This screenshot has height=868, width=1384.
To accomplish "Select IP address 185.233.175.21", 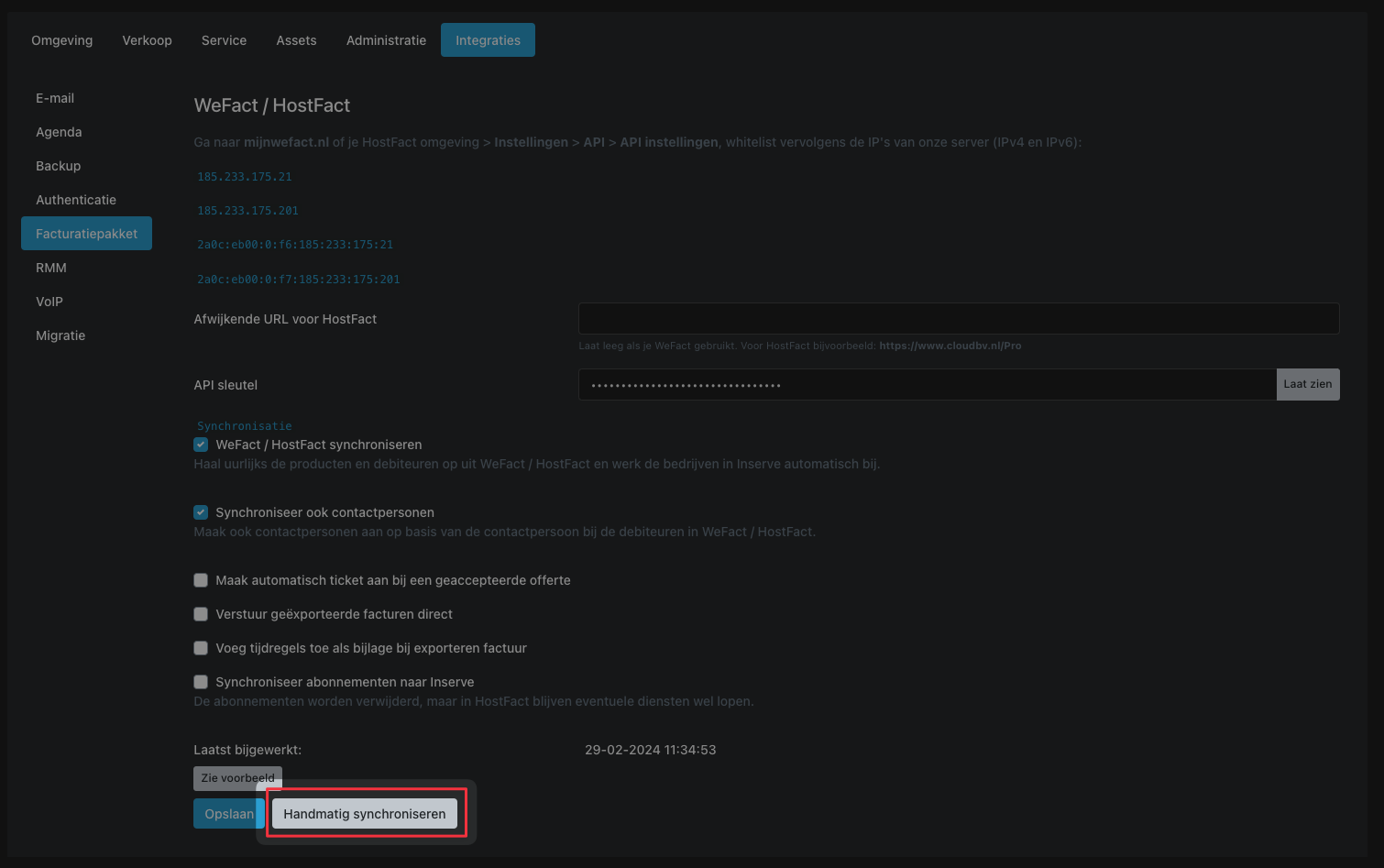I will coord(245,177).
